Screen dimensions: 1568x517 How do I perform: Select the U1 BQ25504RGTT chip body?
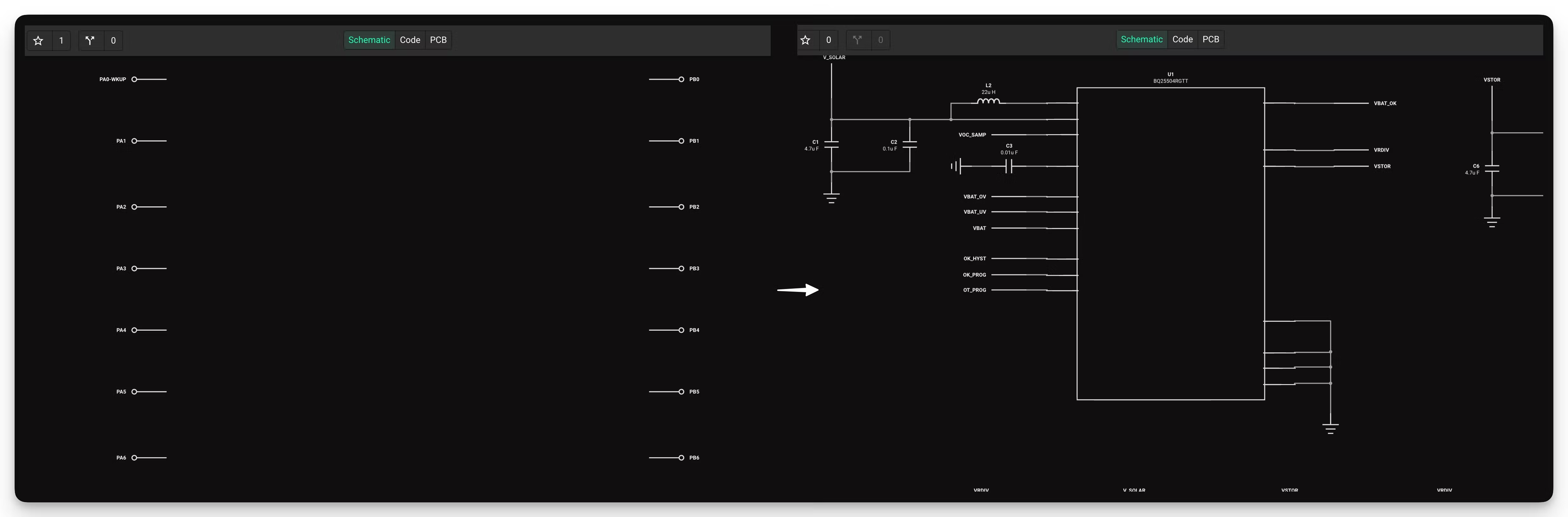pos(1171,244)
